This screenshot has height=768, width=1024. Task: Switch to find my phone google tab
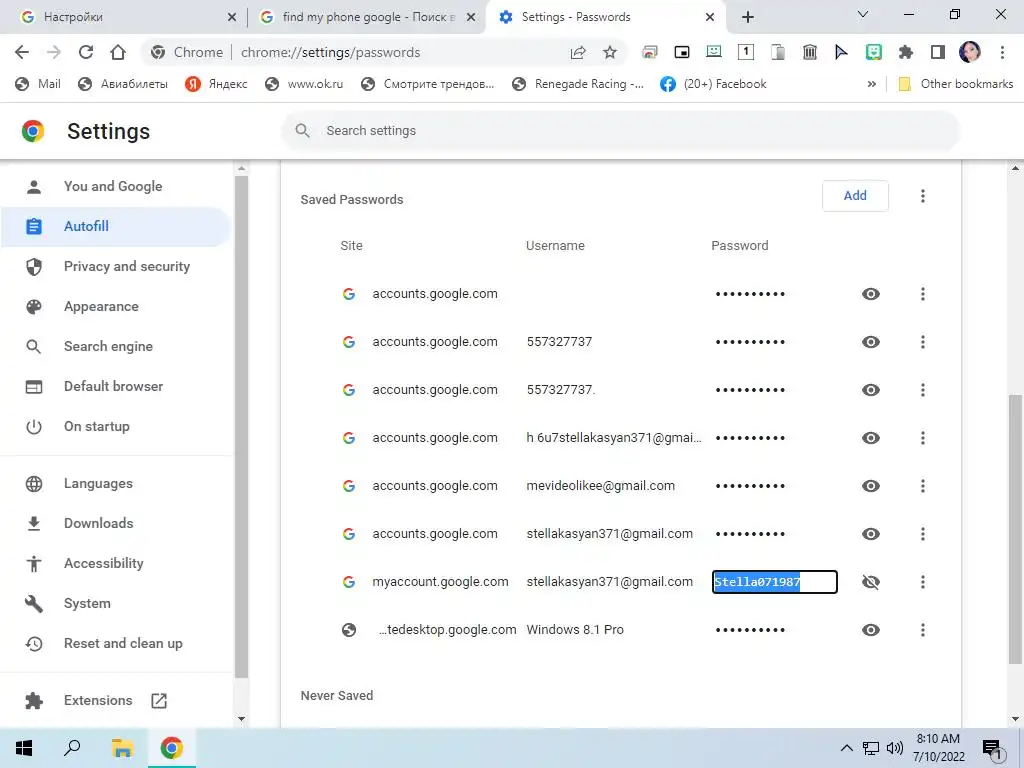pyautogui.click(x=366, y=17)
